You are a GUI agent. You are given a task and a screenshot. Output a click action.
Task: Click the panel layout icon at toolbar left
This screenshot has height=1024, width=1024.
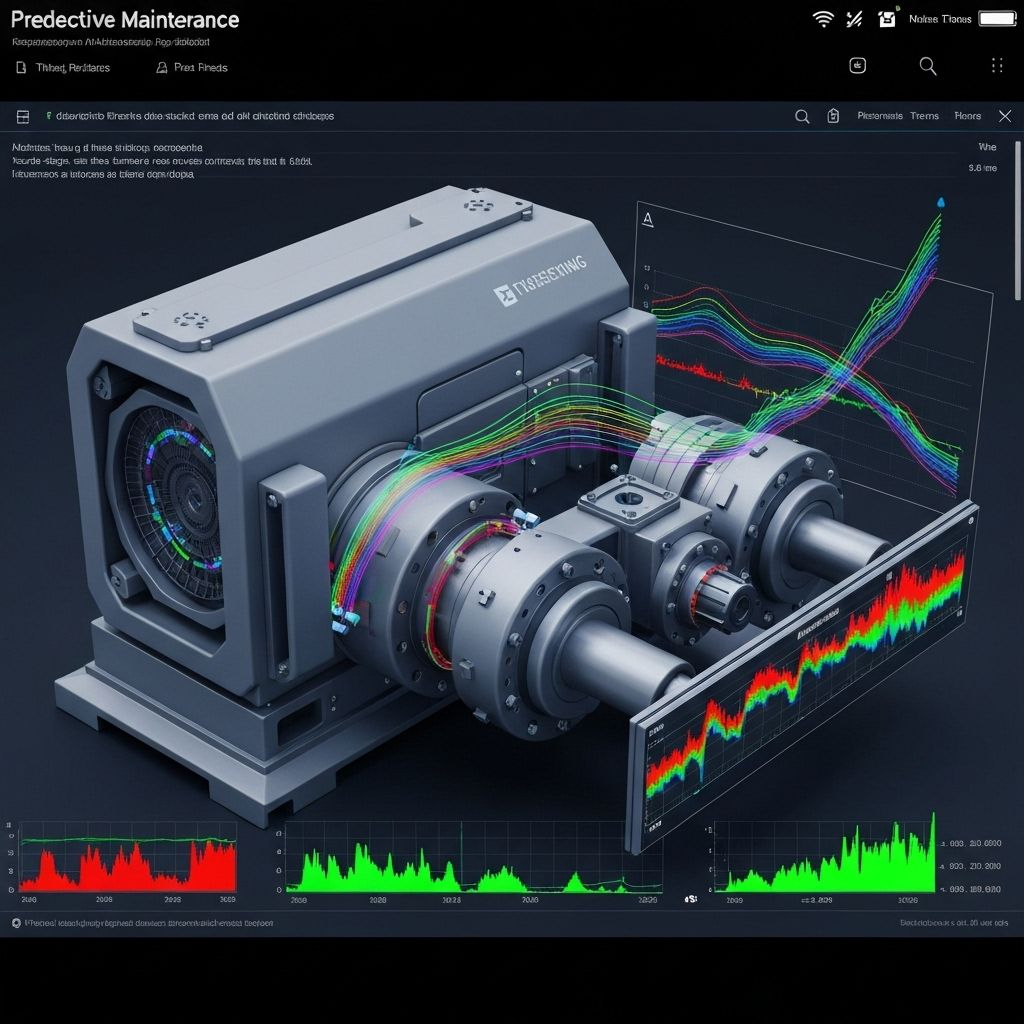click(x=23, y=117)
